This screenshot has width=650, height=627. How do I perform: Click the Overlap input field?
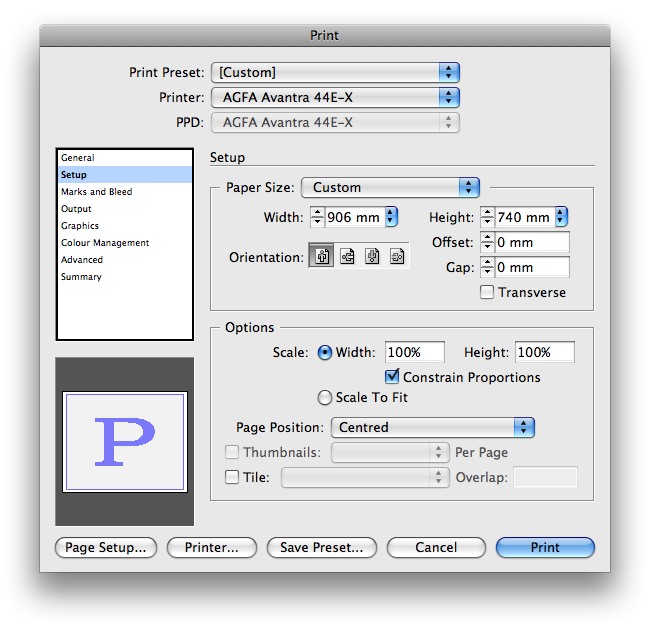click(x=545, y=477)
